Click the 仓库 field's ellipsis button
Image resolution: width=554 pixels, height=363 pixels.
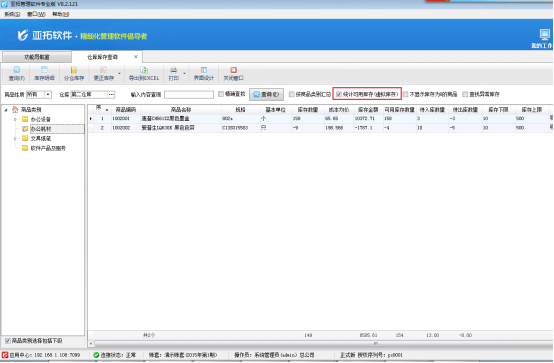coord(111,95)
